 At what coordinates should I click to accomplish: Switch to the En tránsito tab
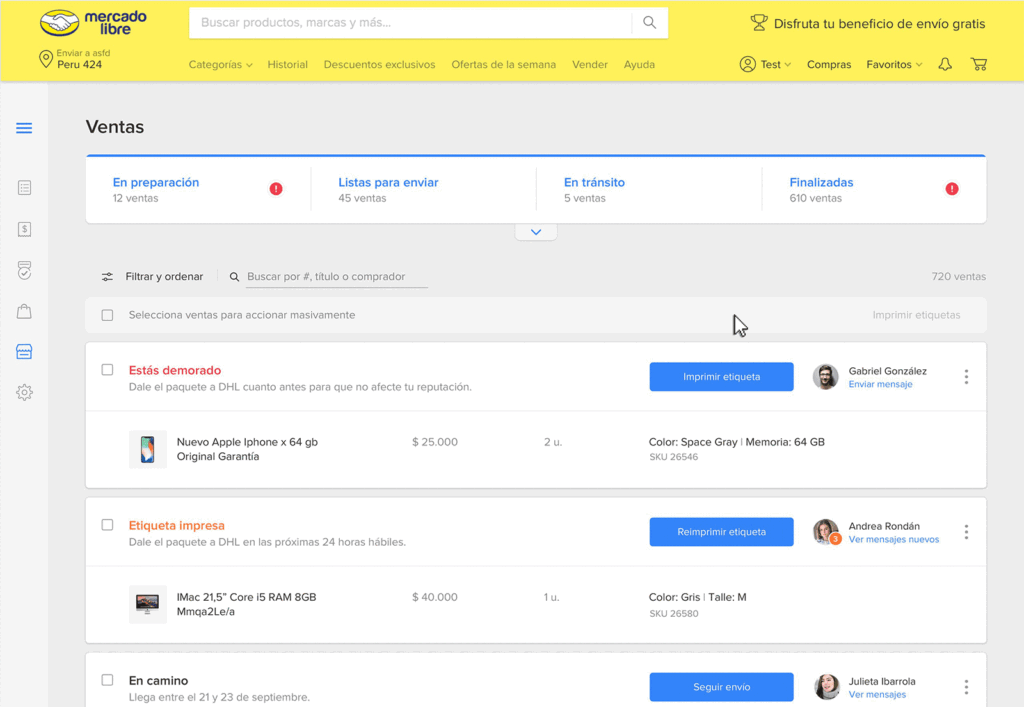594,183
